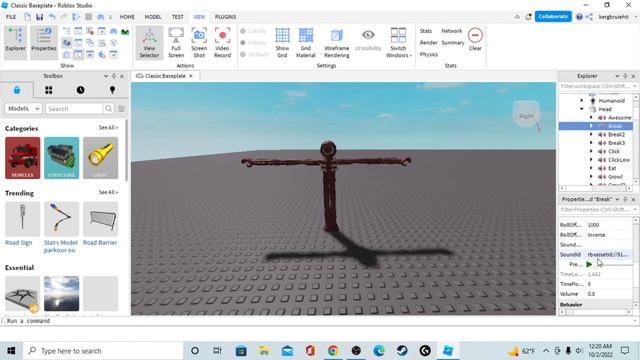Click the Share icon near username

(589, 17)
